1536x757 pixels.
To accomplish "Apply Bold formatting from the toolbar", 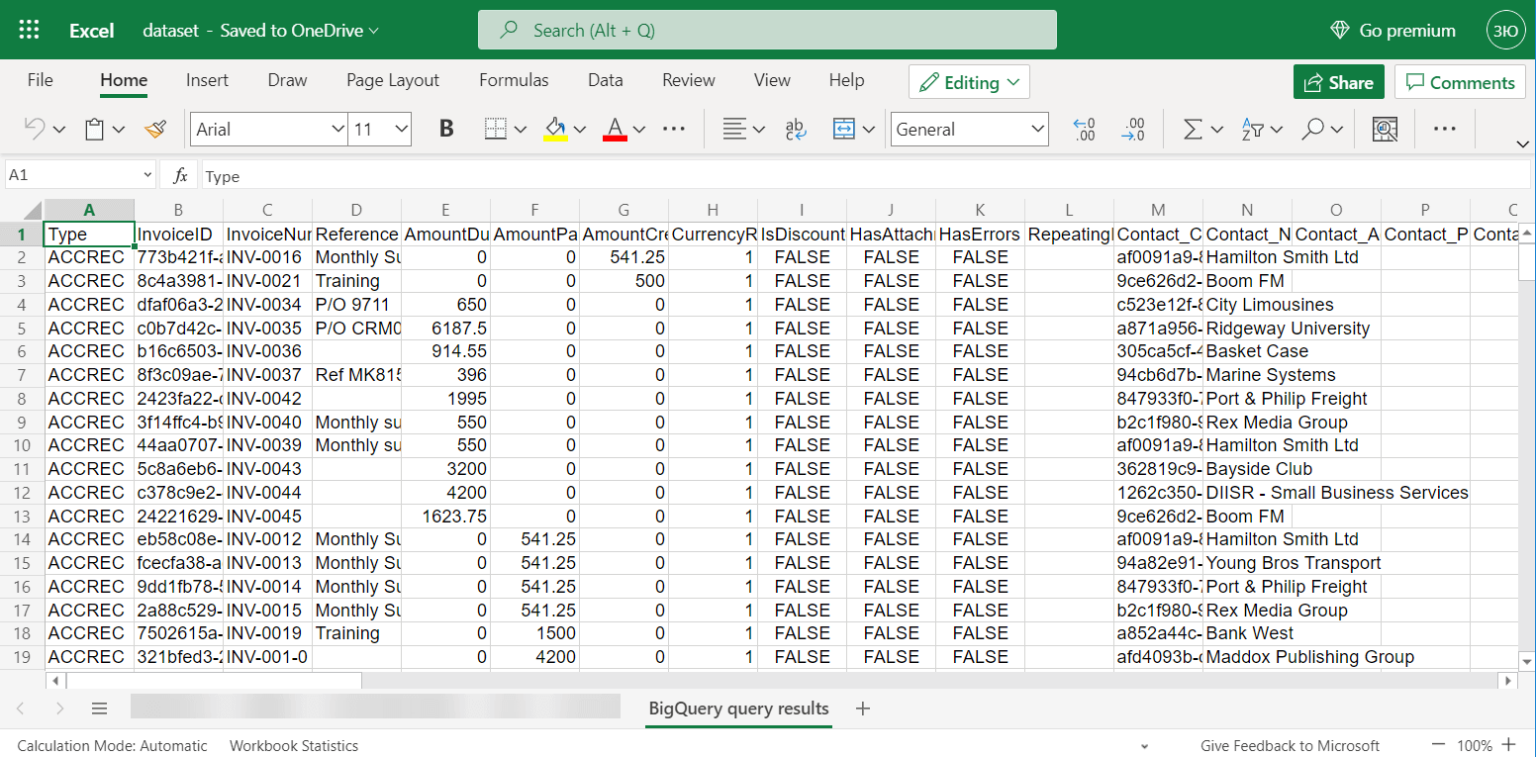I will tap(446, 128).
